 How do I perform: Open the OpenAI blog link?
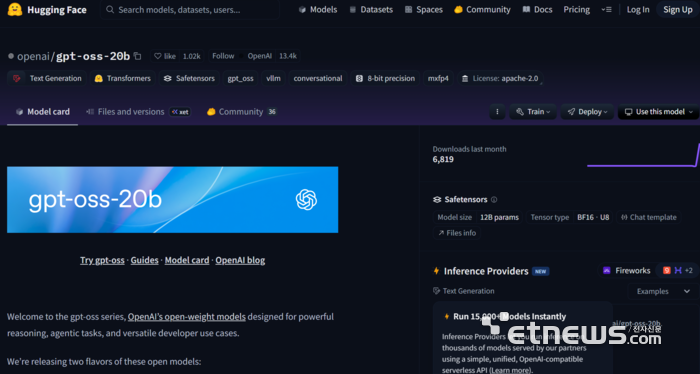[x=240, y=260]
